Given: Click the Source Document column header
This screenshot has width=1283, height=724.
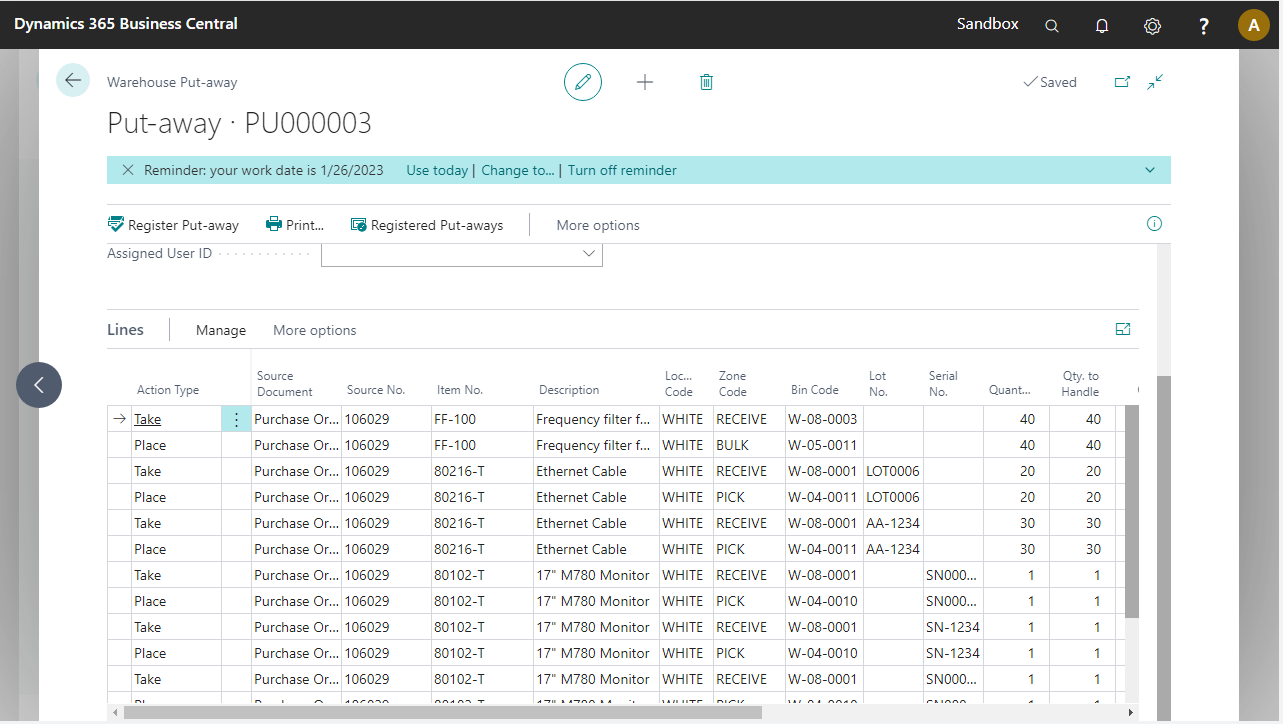Looking at the screenshot, I should 285,384.
